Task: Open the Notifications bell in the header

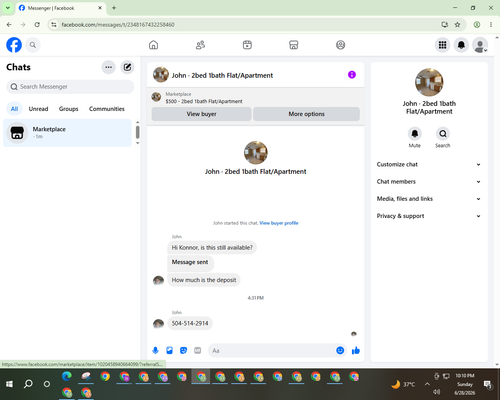Action: pos(461,45)
